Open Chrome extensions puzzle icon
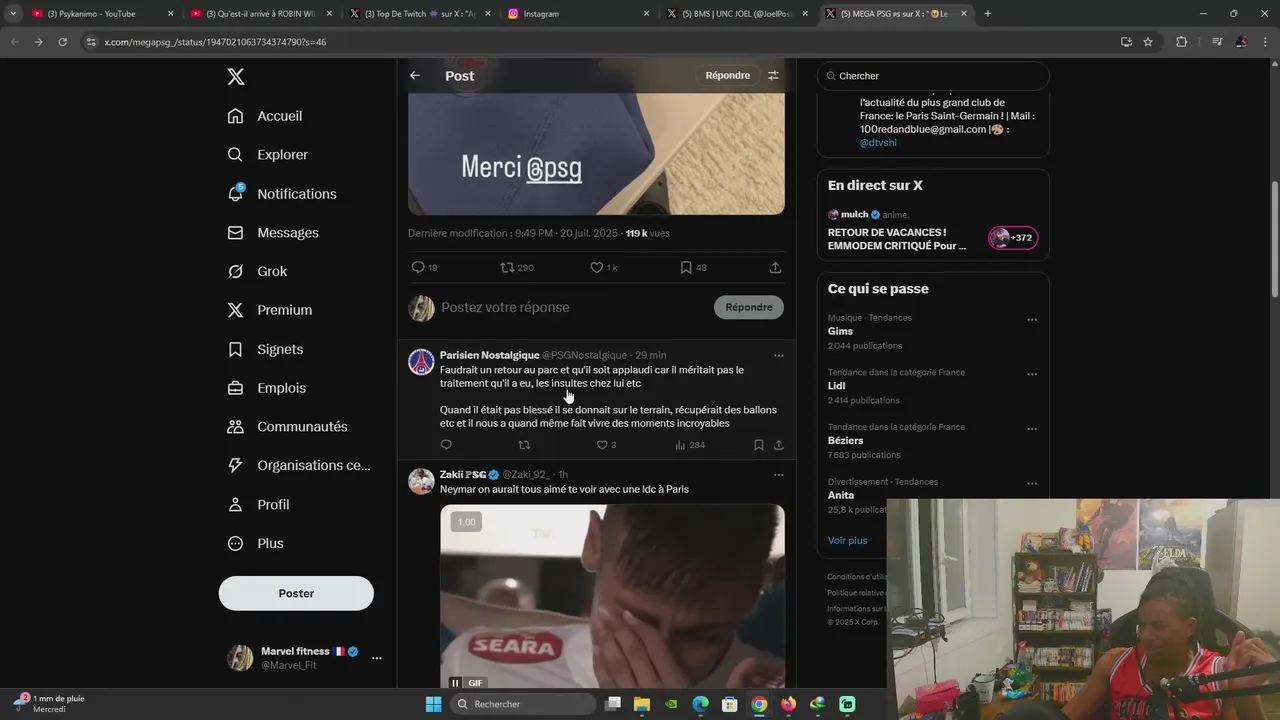This screenshot has width=1280, height=720. point(1182,42)
